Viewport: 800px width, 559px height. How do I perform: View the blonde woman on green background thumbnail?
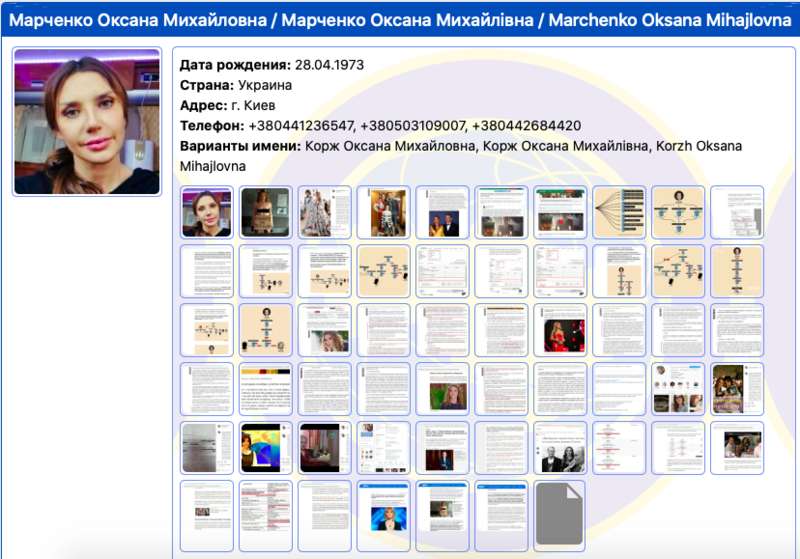443,389
